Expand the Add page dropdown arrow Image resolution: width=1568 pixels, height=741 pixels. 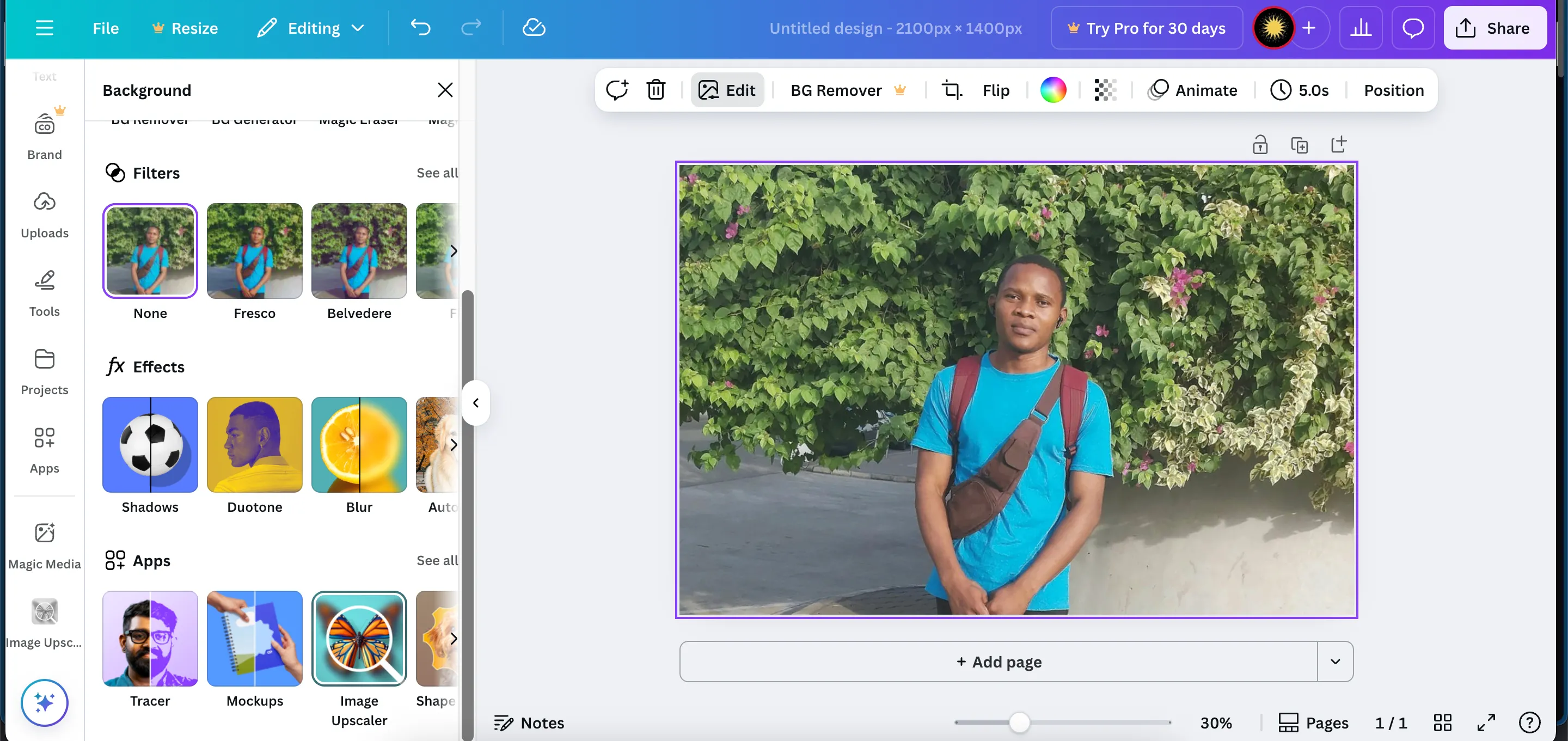point(1335,661)
